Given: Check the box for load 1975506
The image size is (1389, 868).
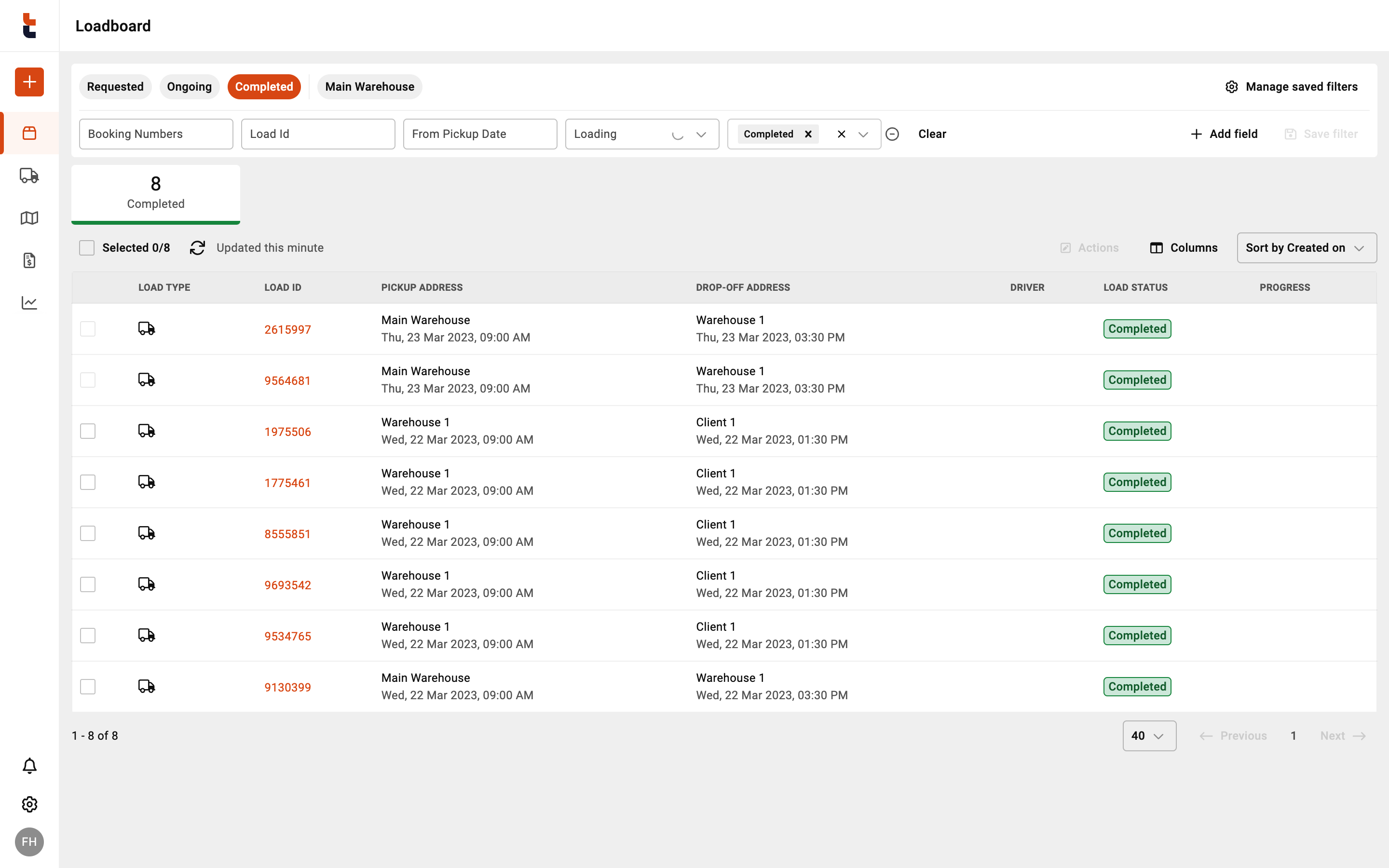Looking at the screenshot, I should (88, 431).
